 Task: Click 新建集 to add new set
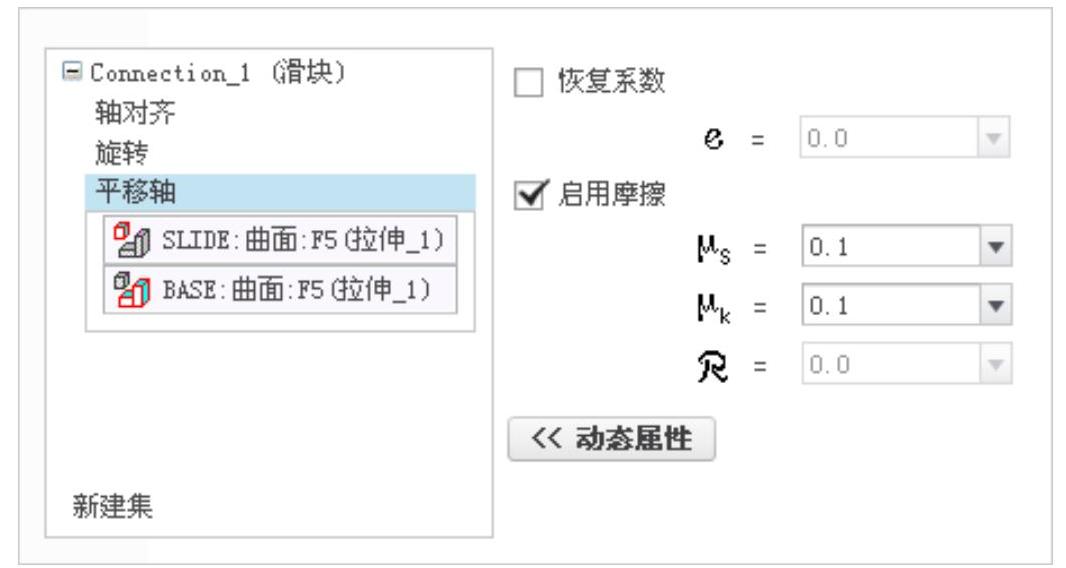pos(113,506)
